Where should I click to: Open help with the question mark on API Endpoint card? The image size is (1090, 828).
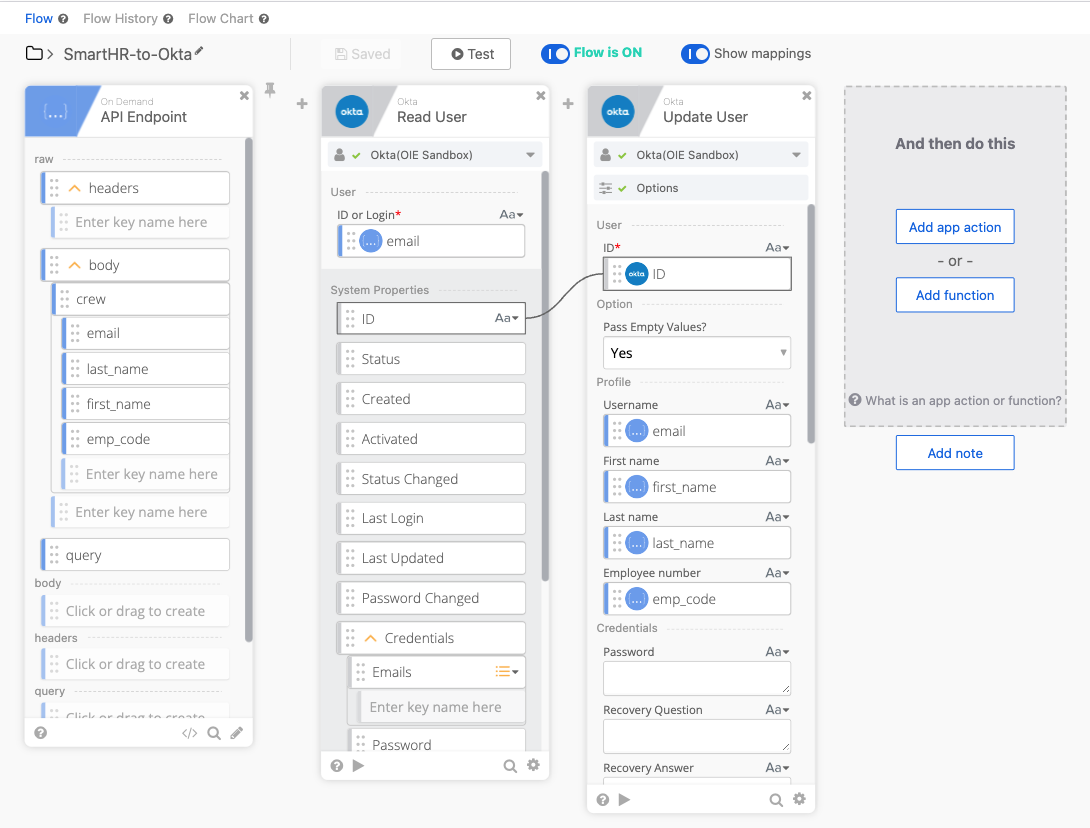click(40, 733)
